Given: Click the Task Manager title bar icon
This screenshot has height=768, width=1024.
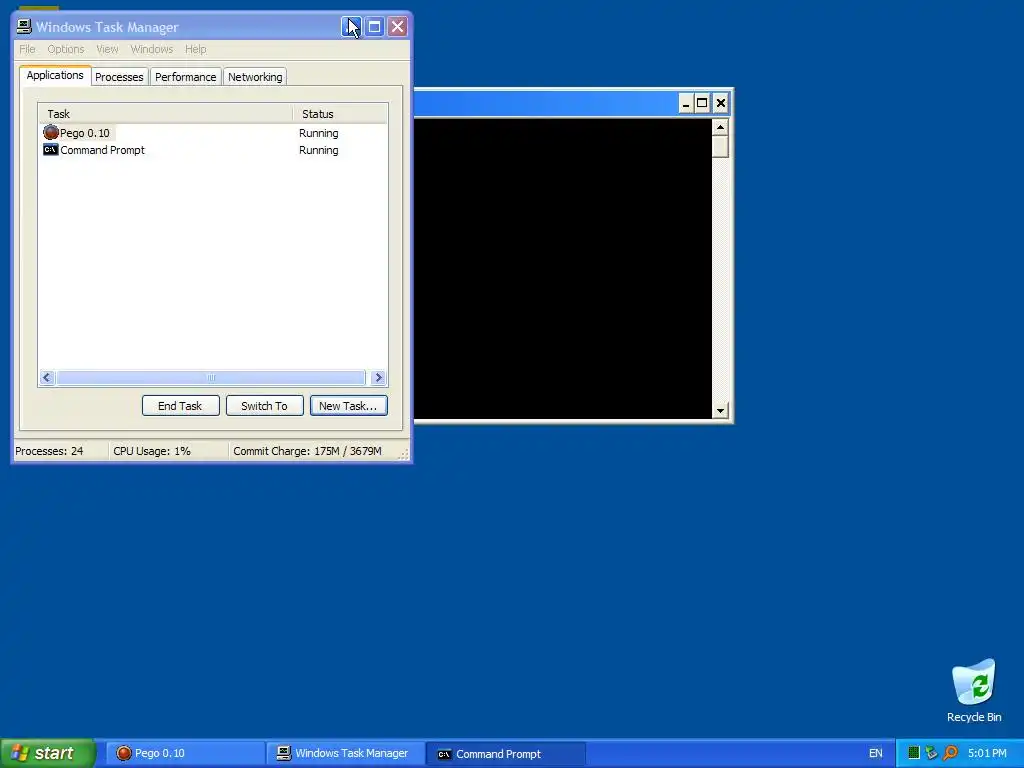Looking at the screenshot, I should 24,27.
